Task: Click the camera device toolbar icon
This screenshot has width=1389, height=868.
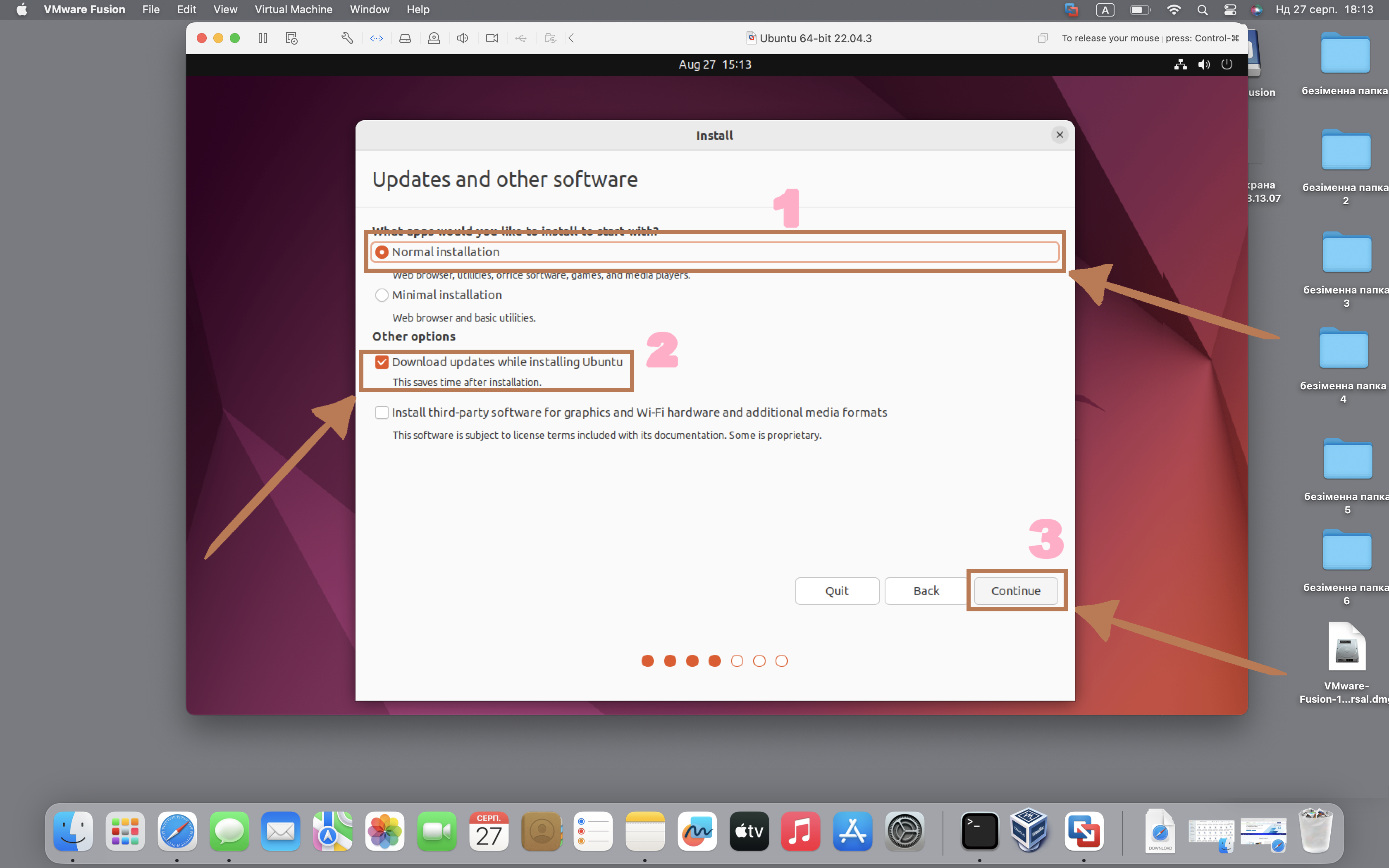Action: [x=492, y=38]
